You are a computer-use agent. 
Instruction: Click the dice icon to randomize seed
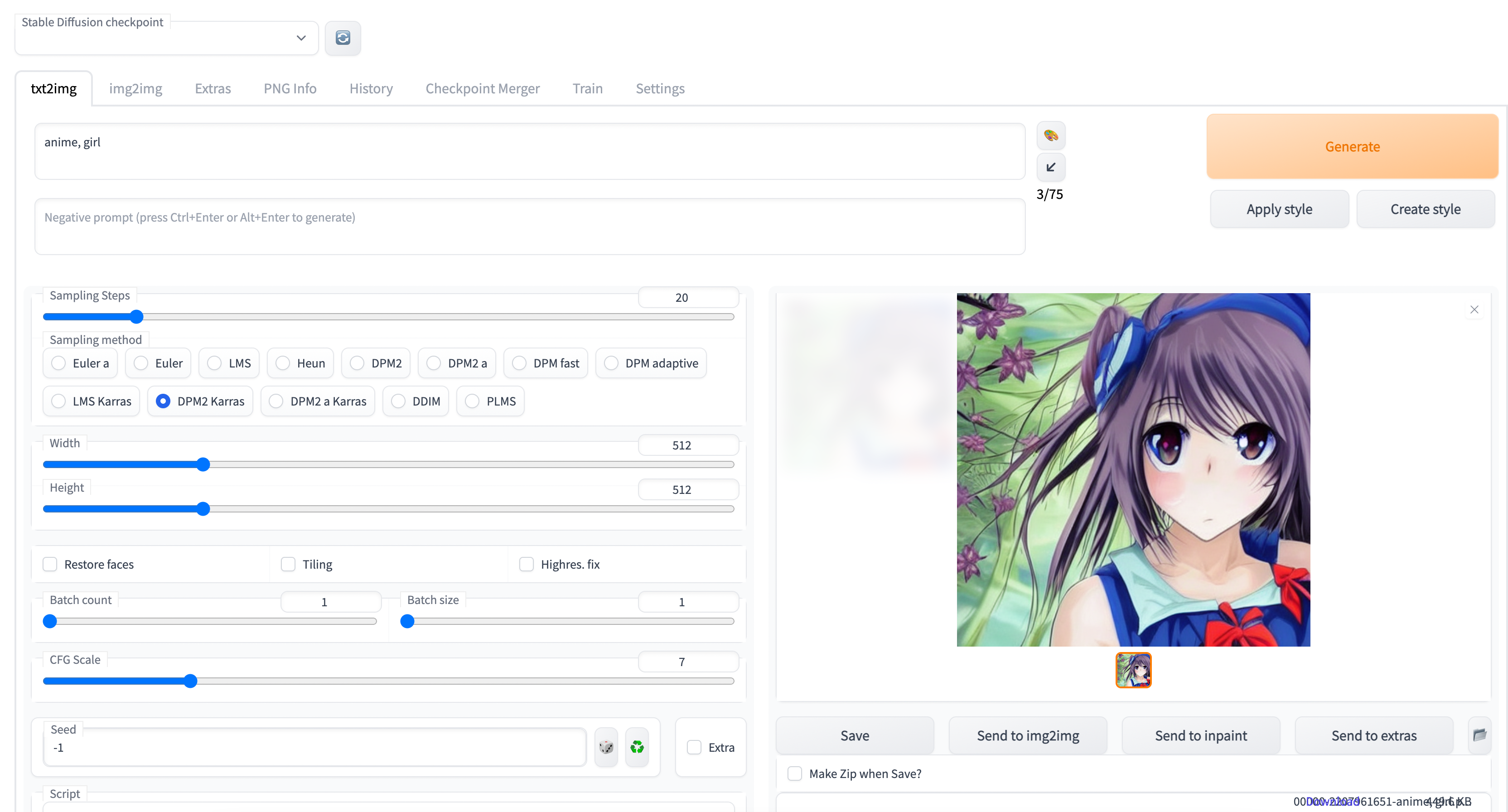click(606, 747)
